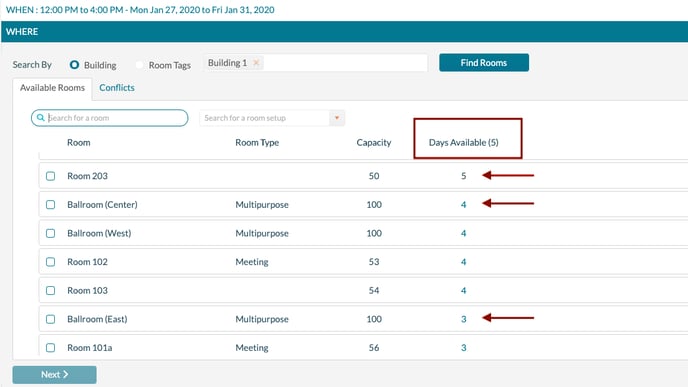
Task: Click the Ballroom (West) name
Action: (x=99, y=233)
